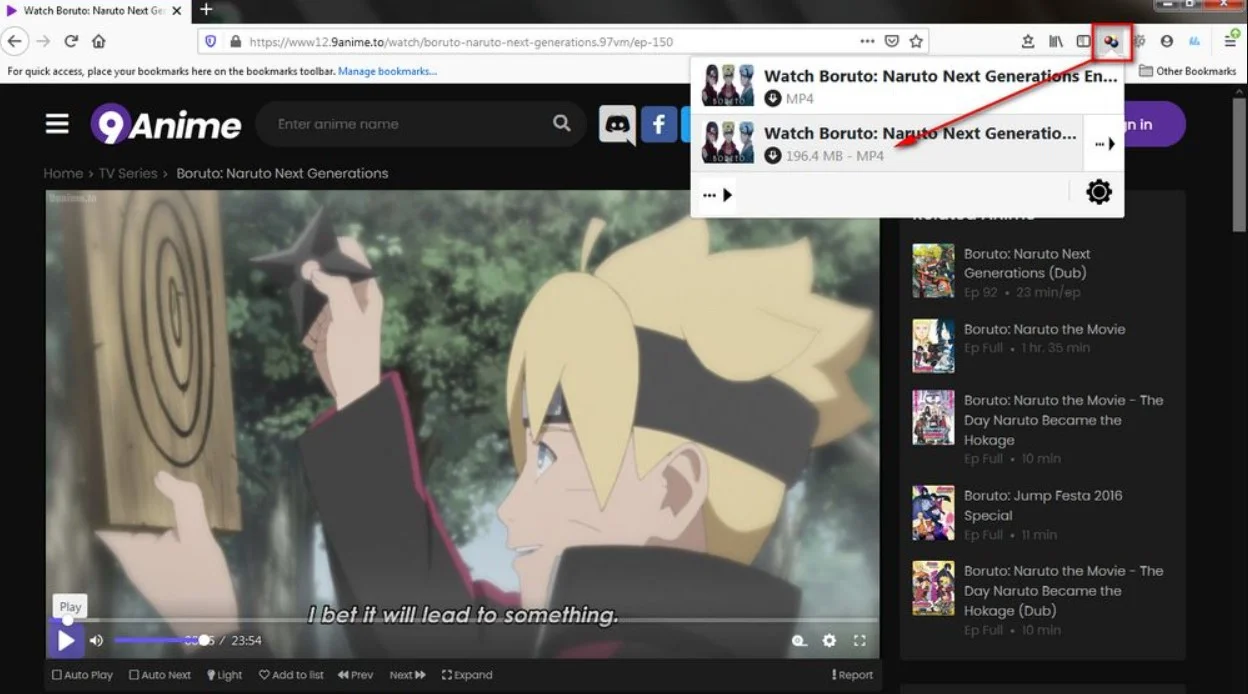This screenshot has height=694, width=1248.
Task: Reload the page with the refresh icon
Action: point(71,42)
